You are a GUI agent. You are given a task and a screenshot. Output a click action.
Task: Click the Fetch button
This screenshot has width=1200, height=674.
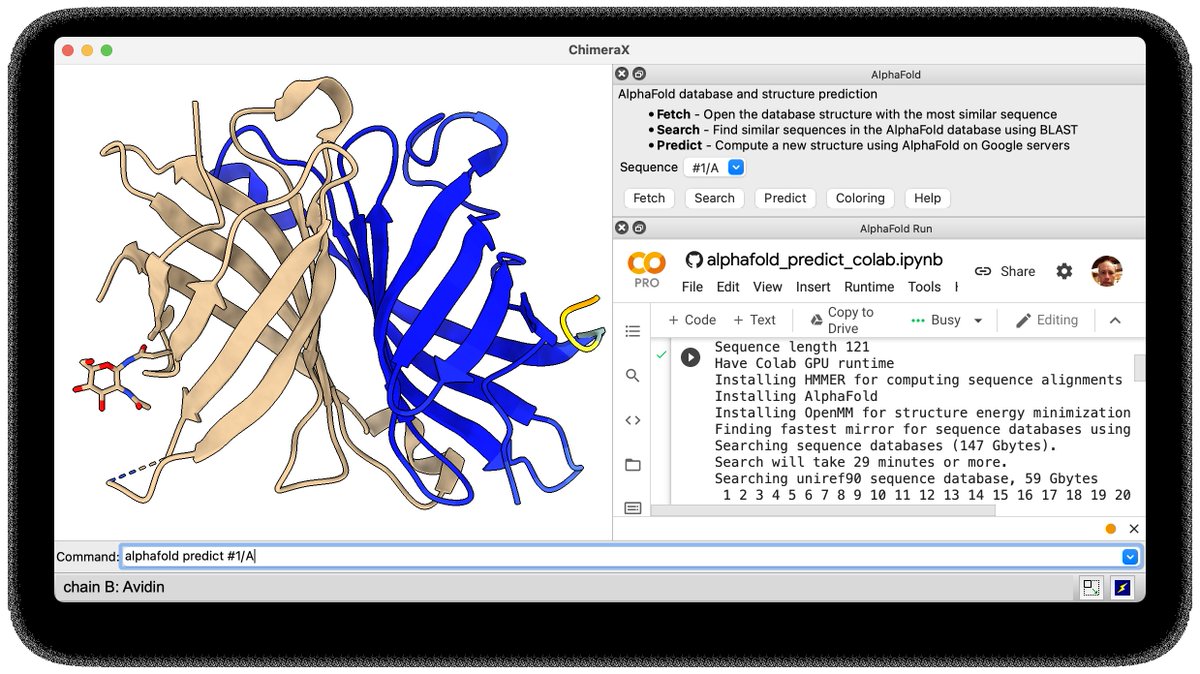coord(649,198)
